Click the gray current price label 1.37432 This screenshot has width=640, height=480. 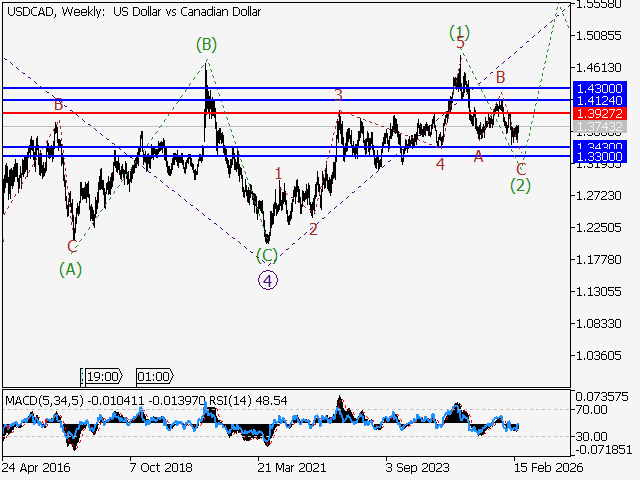600,129
